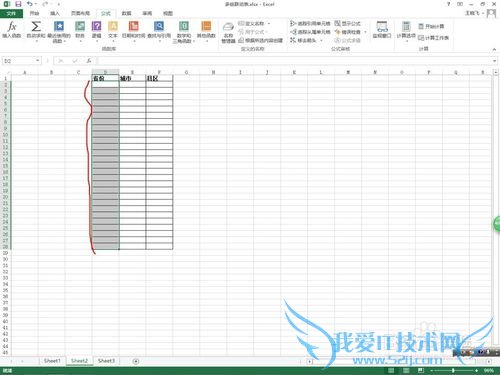Click Define Name button
The height and width of the screenshot is (375, 500).
tap(252, 23)
